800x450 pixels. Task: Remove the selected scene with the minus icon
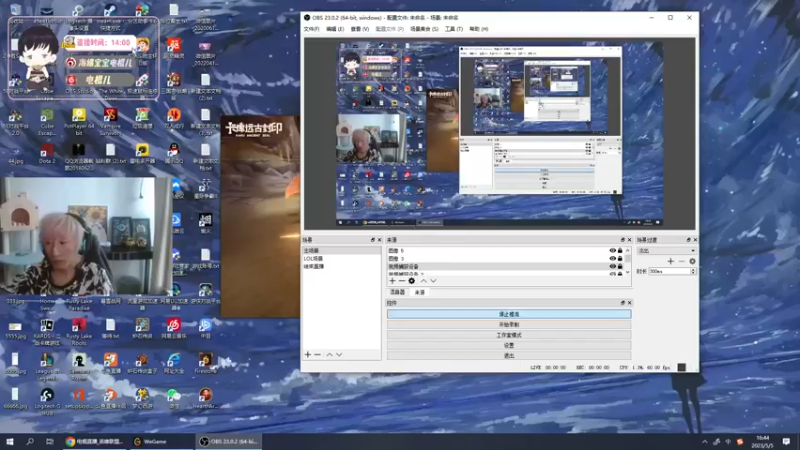pos(317,355)
